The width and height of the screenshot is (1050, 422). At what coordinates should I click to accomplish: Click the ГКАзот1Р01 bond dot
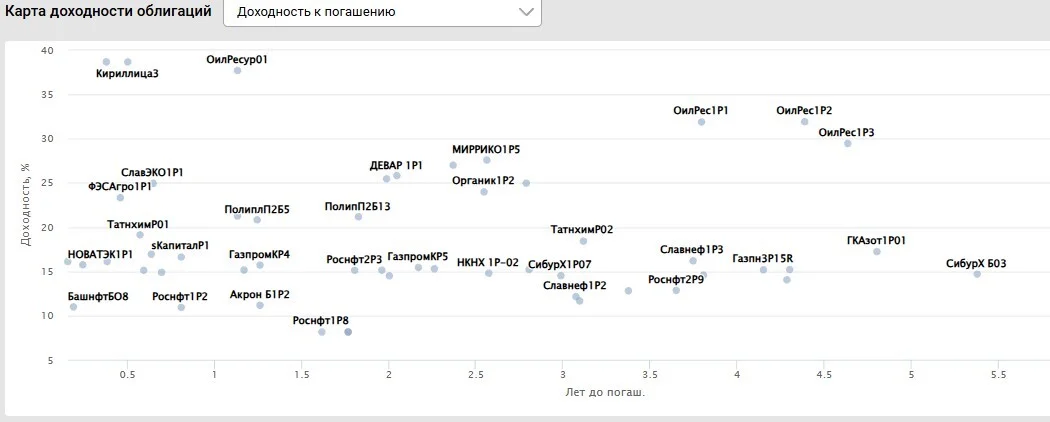877,252
